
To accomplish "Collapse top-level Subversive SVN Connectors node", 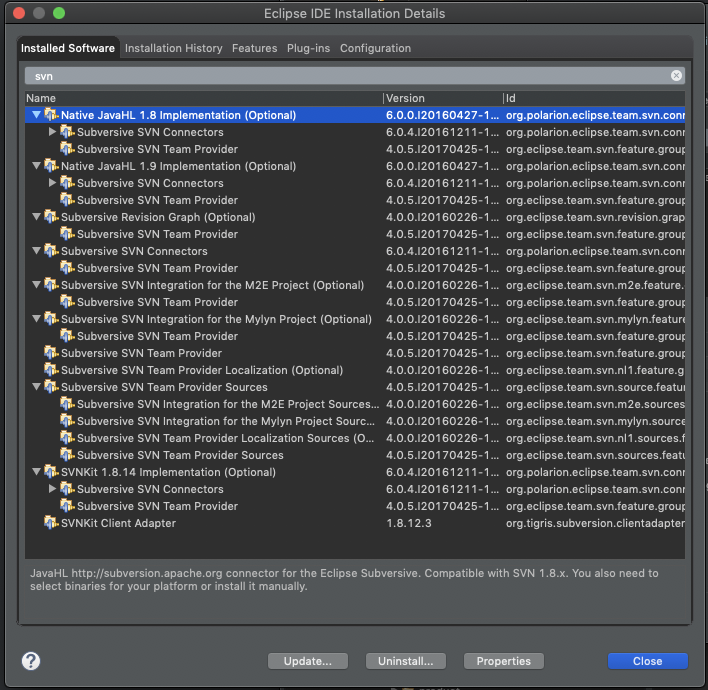I will point(37,251).
